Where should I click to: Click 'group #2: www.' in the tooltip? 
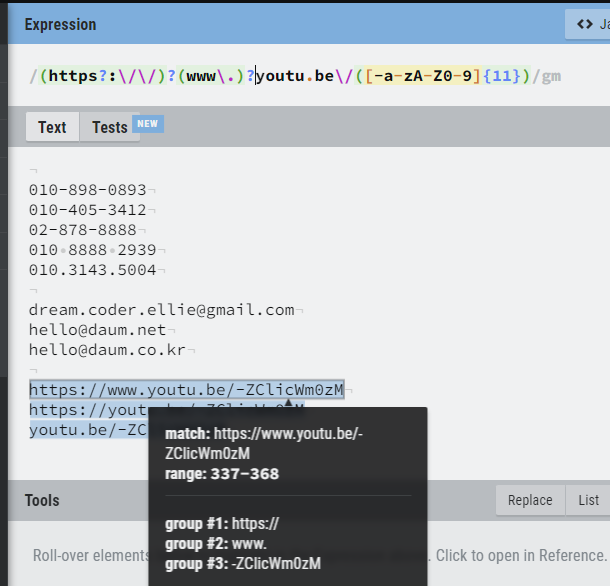pyautogui.click(x=216, y=544)
